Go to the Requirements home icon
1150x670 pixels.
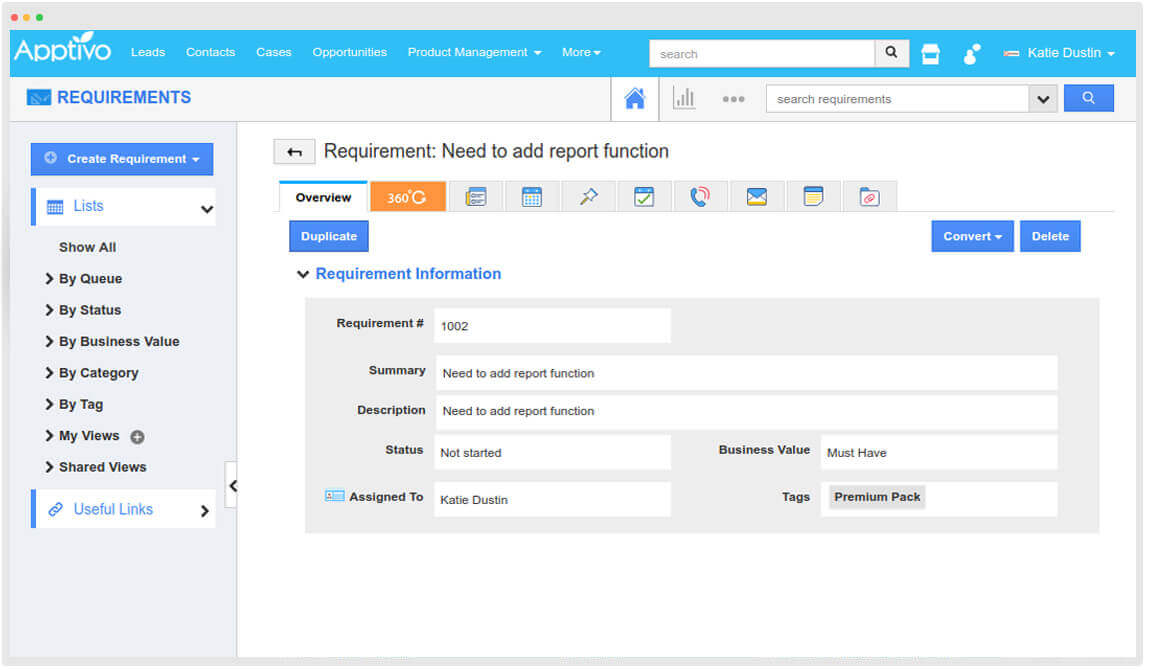tap(634, 98)
